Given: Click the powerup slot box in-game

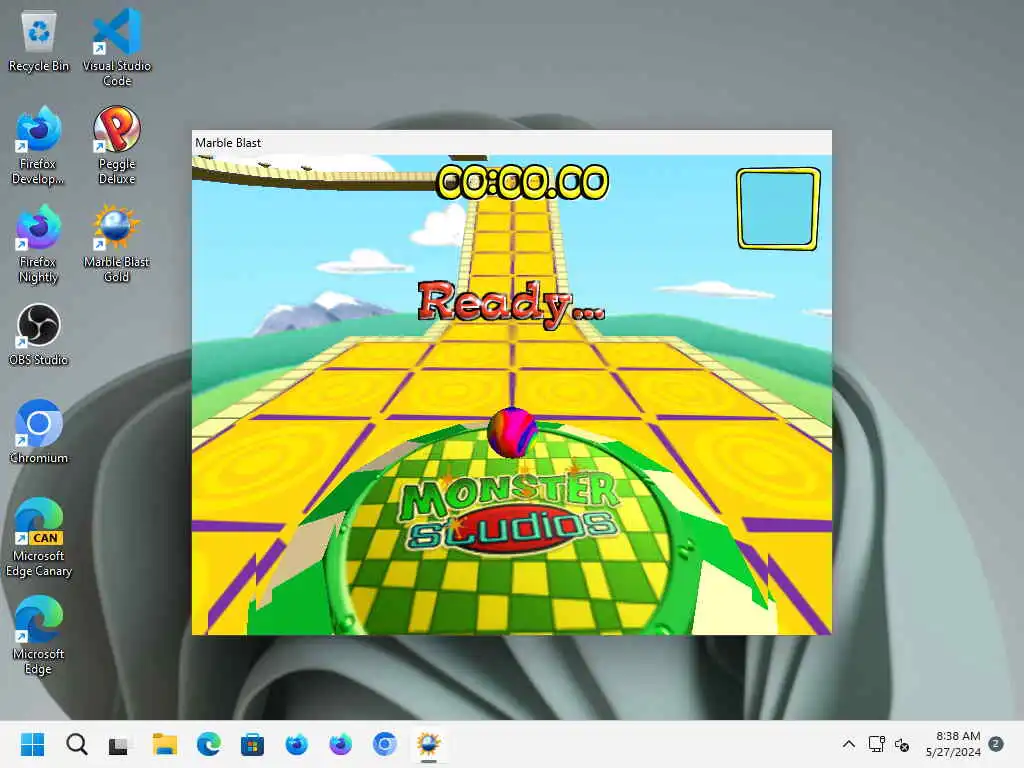Looking at the screenshot, I should pos(778,209).
